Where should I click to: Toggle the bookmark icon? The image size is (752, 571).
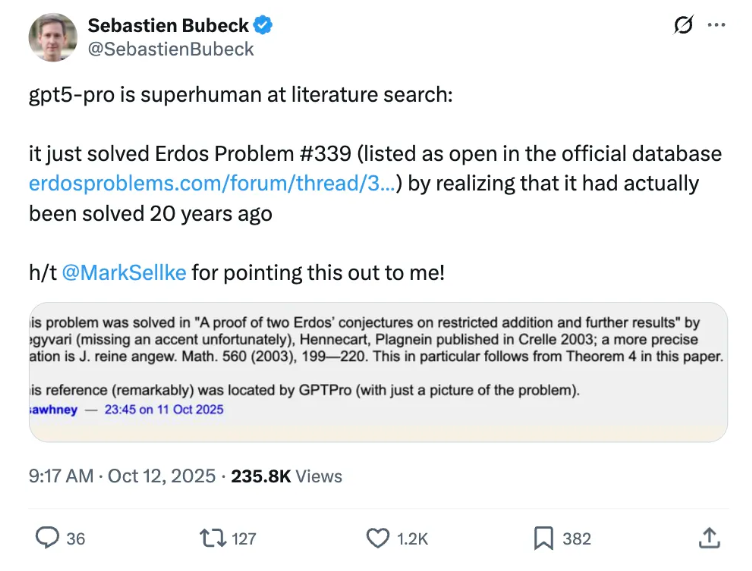[x=543, y=538]
